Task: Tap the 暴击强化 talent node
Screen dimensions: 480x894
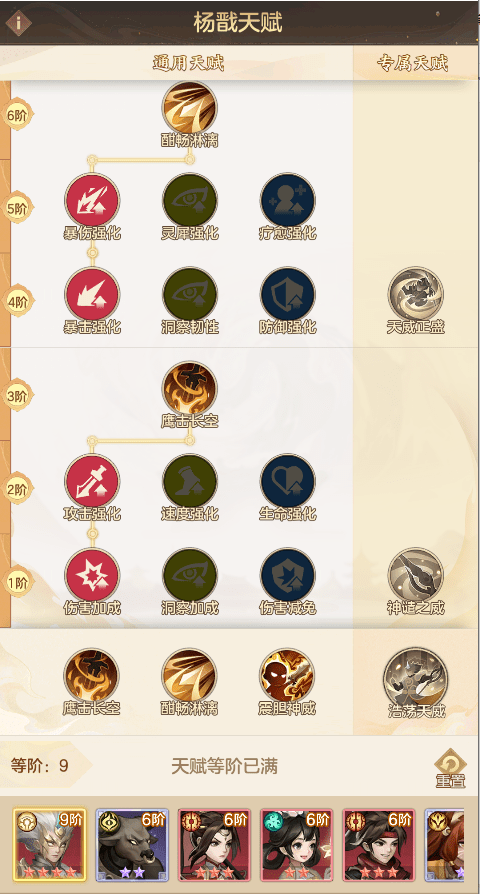Action: 92,294
